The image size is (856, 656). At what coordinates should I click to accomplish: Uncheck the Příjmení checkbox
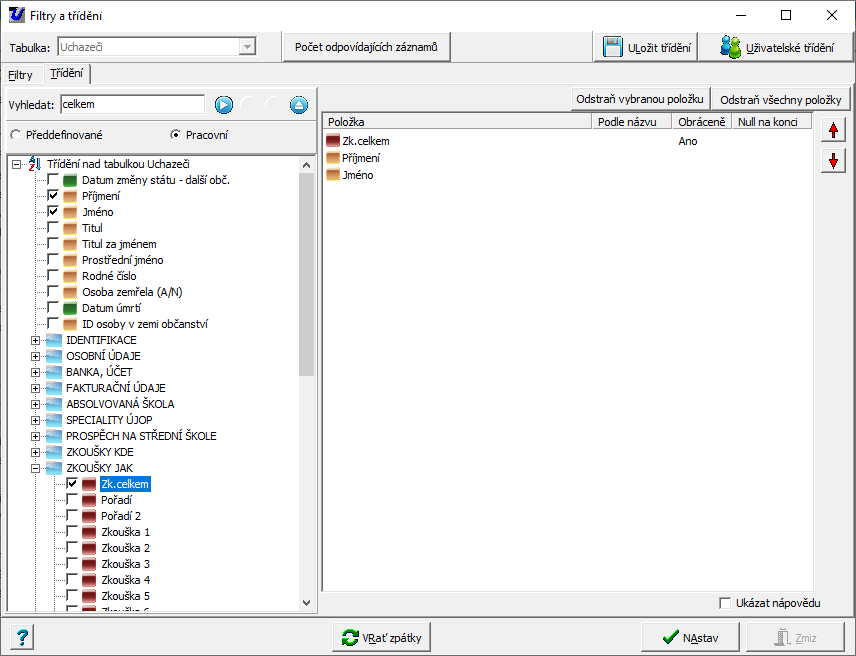(x=53, y=196)
